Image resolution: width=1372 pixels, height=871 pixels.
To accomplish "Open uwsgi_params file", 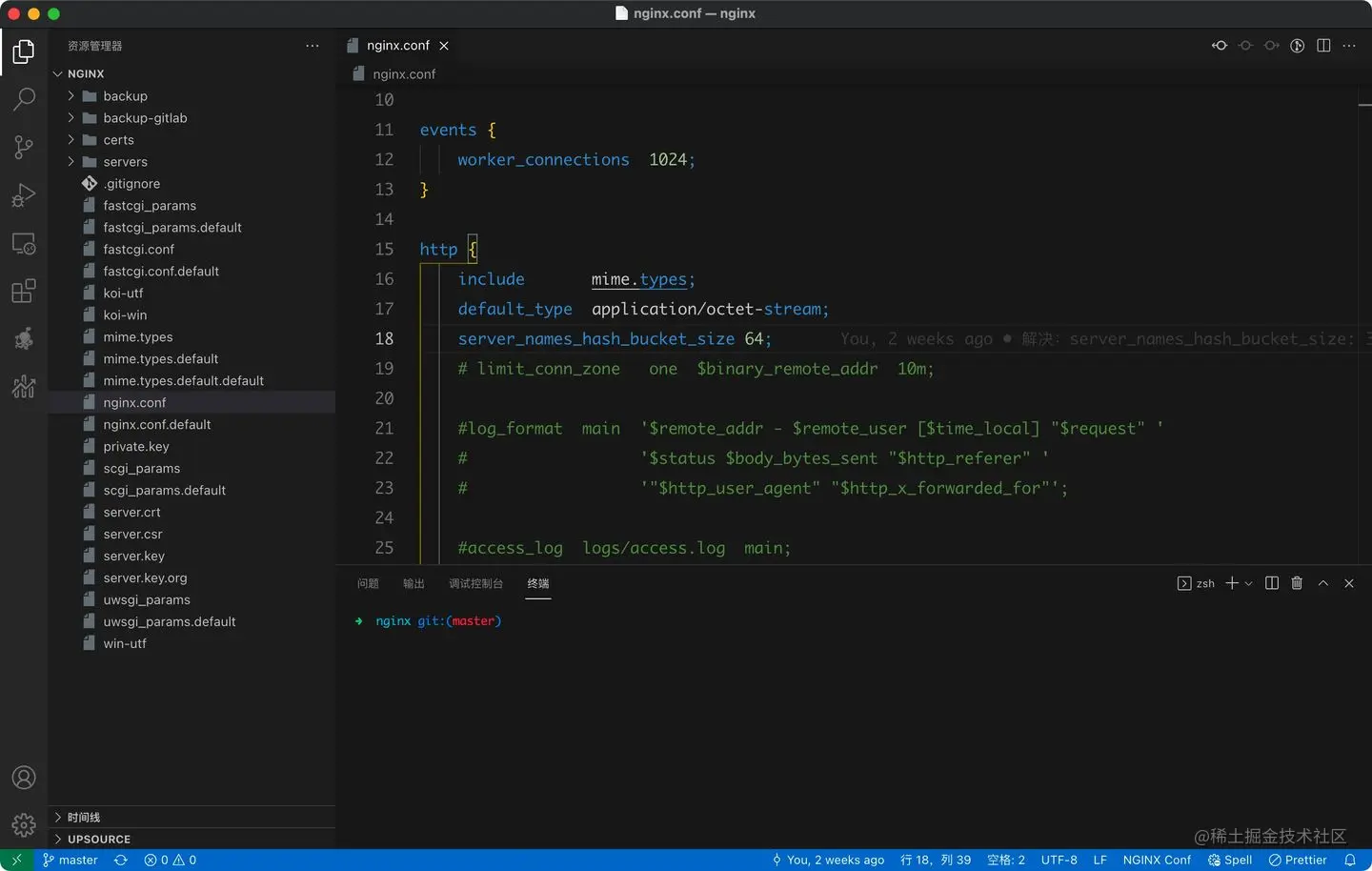I will (x=192, y=600).
